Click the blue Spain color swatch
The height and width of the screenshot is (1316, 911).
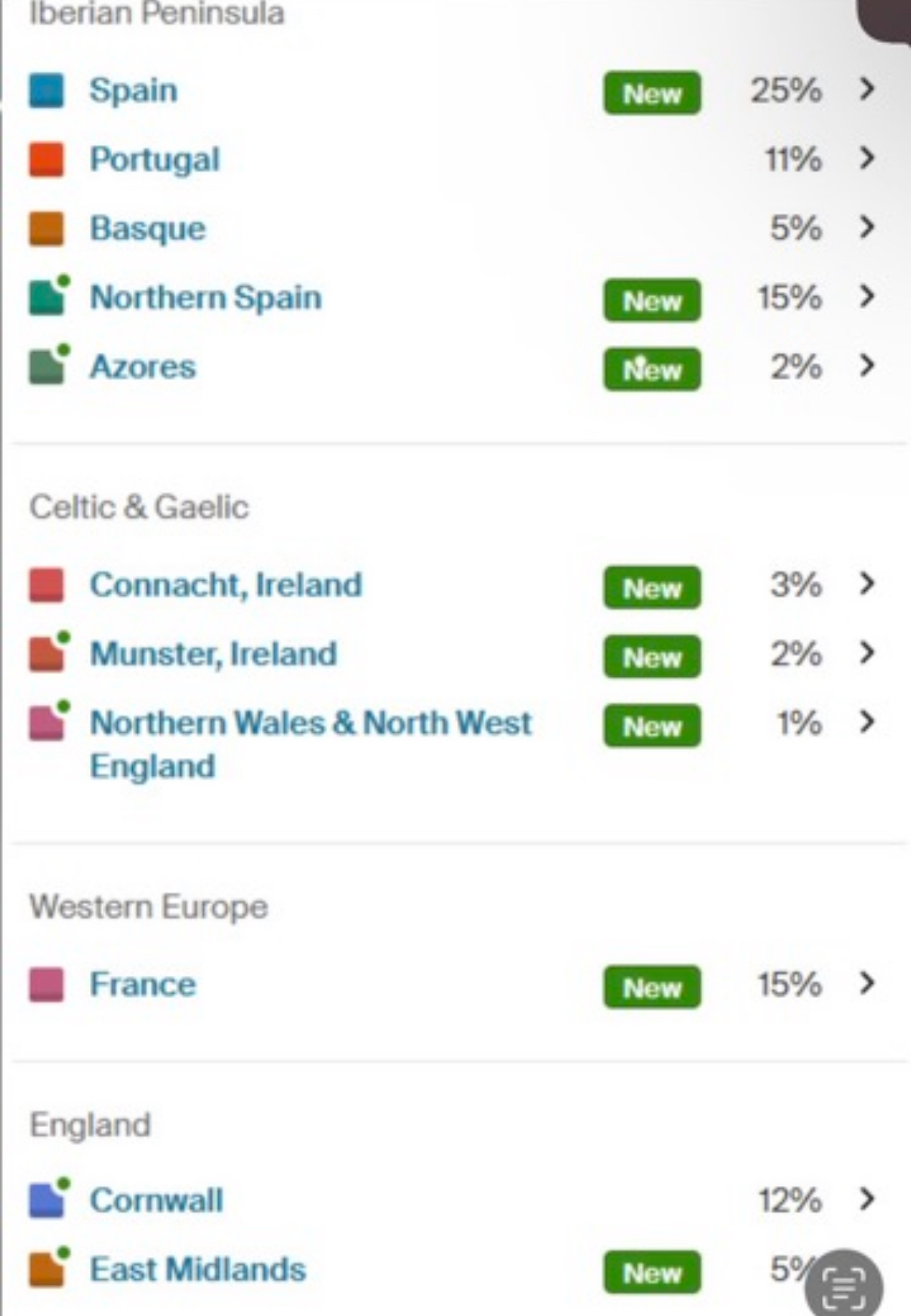[x=46, y=91]
